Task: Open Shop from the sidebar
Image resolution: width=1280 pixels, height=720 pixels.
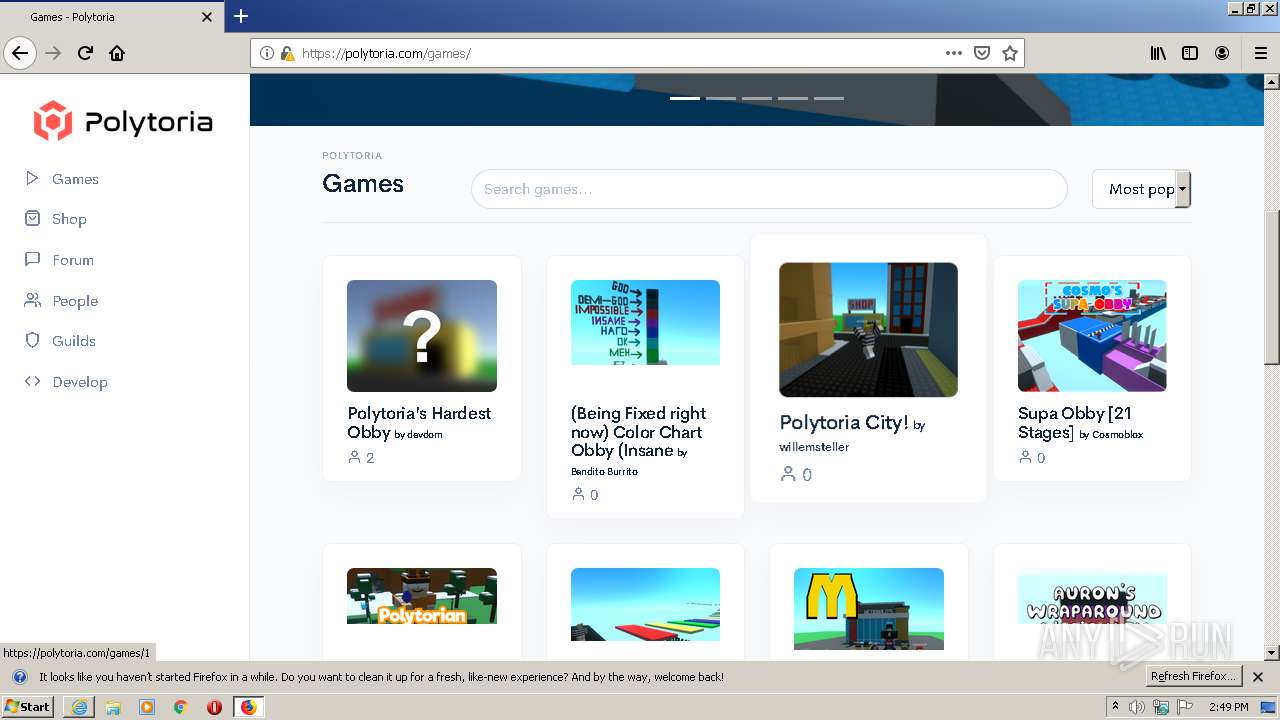Action: 69,219
